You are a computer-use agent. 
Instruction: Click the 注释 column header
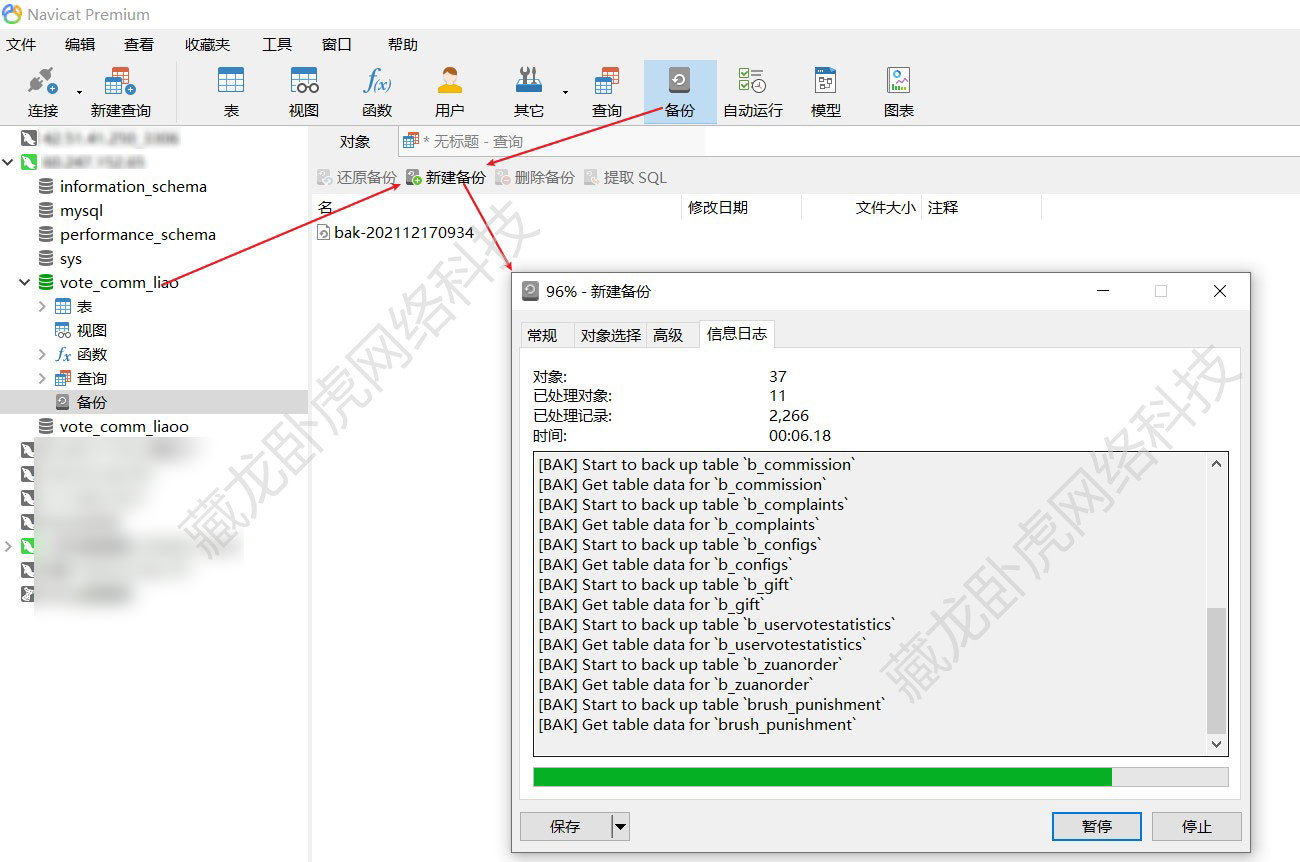981,207
